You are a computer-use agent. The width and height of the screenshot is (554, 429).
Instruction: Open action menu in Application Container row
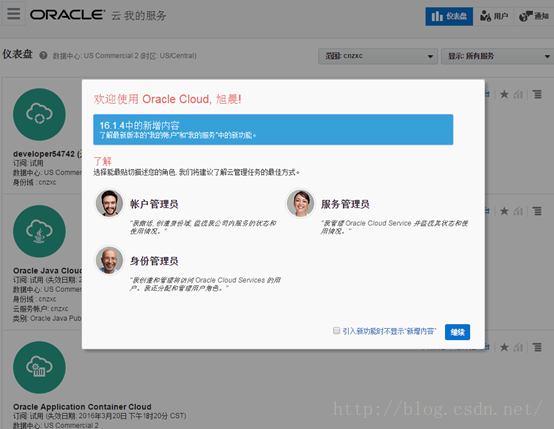tap(537, 347)
